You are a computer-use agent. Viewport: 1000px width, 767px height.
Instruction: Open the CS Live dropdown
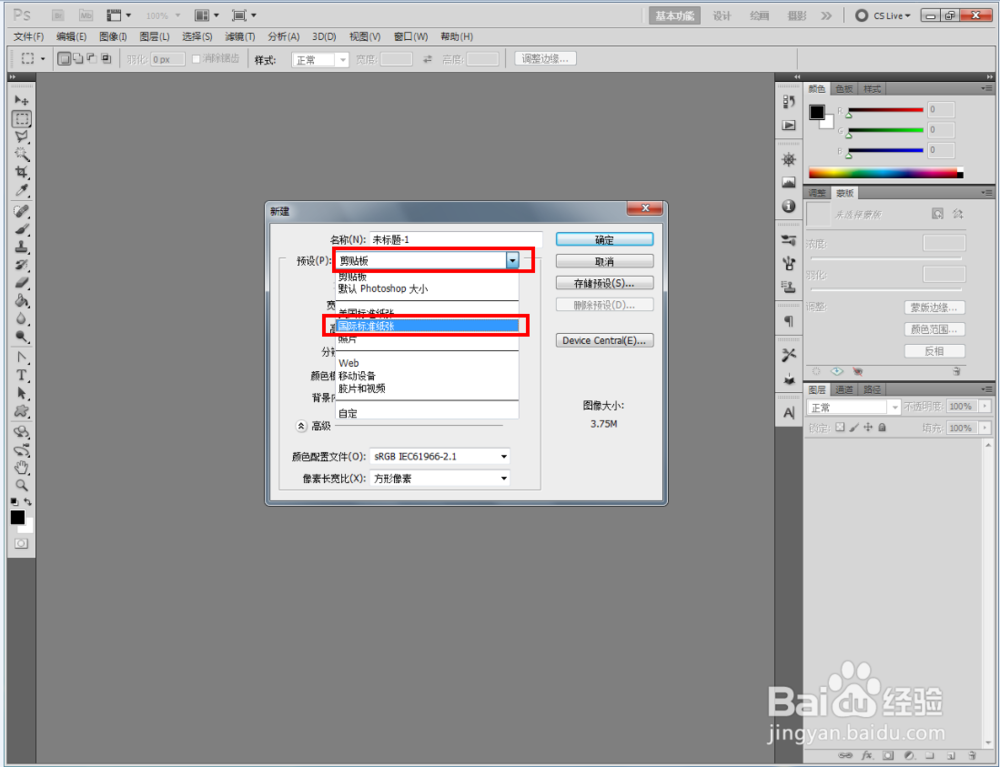(x=884, y=16)
